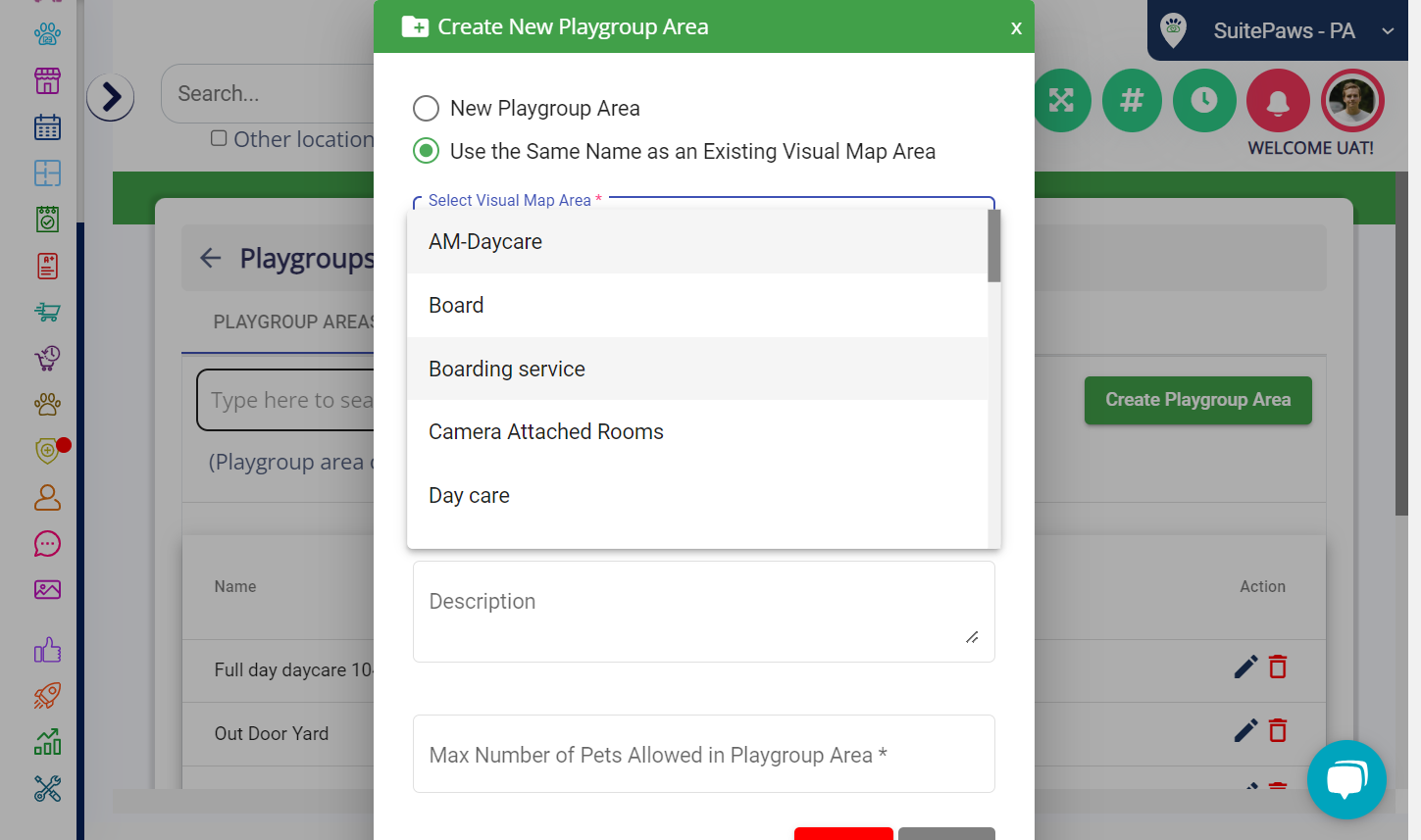Image resolution: width=1421 pixels, height=840 pixels.
Task: Open the shield icon with red badge
Action: point(49,450)
